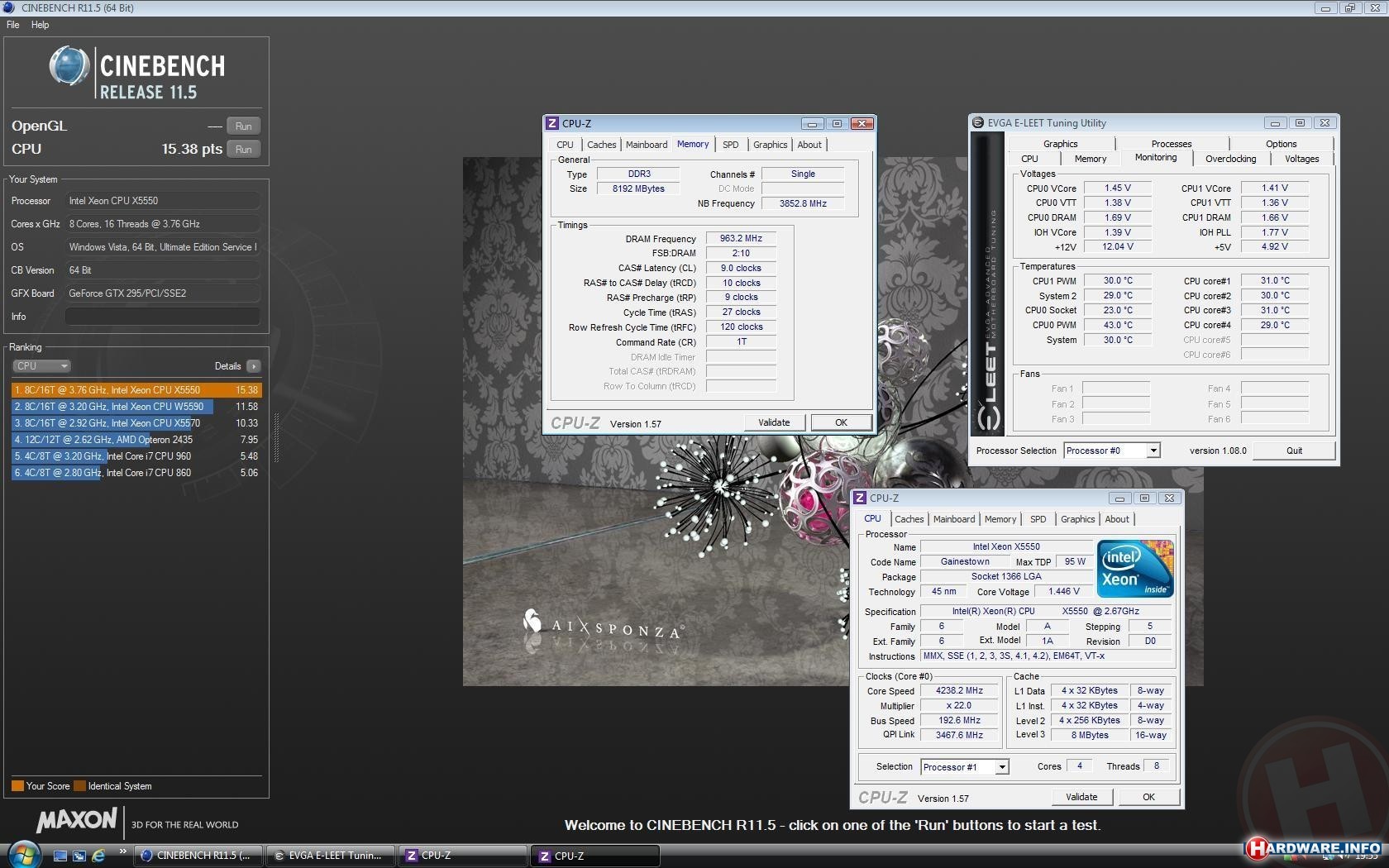Switch to CPU tab in EVGA E-LEET
Screen dimensions: 1389x868
coord(1029,159)
